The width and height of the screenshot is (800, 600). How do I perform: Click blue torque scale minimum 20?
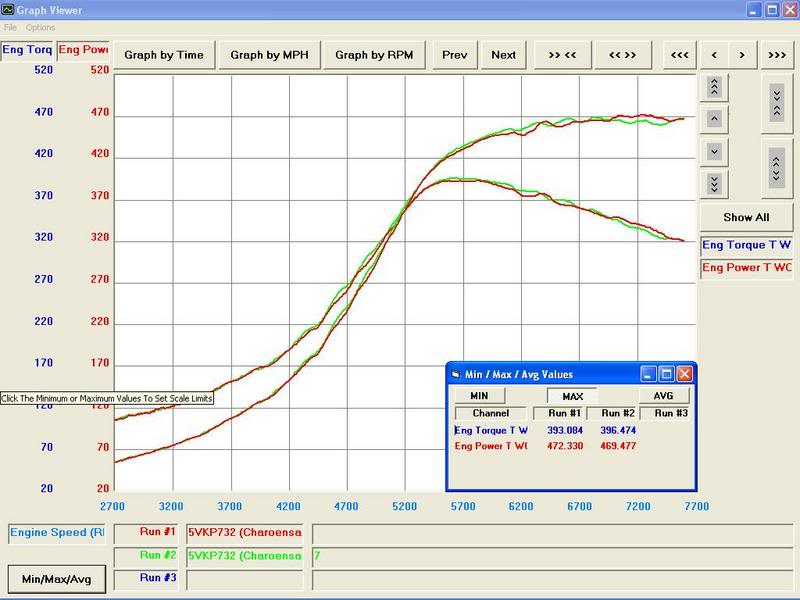pyautogui.click(x=46, y=489)
